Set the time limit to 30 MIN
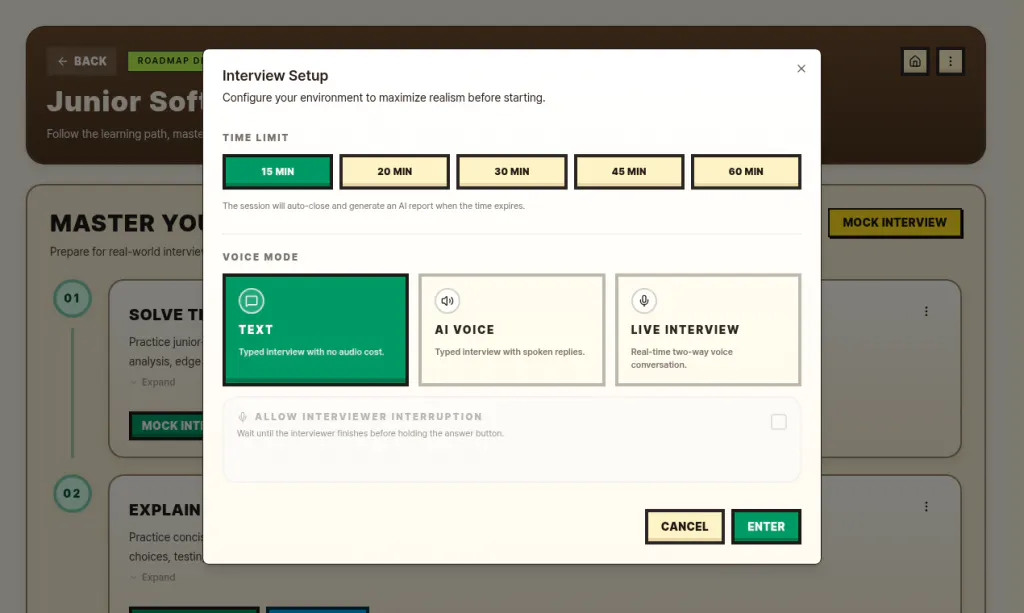The height and width of the screenshot is (613, 1024). click(511, 172)
